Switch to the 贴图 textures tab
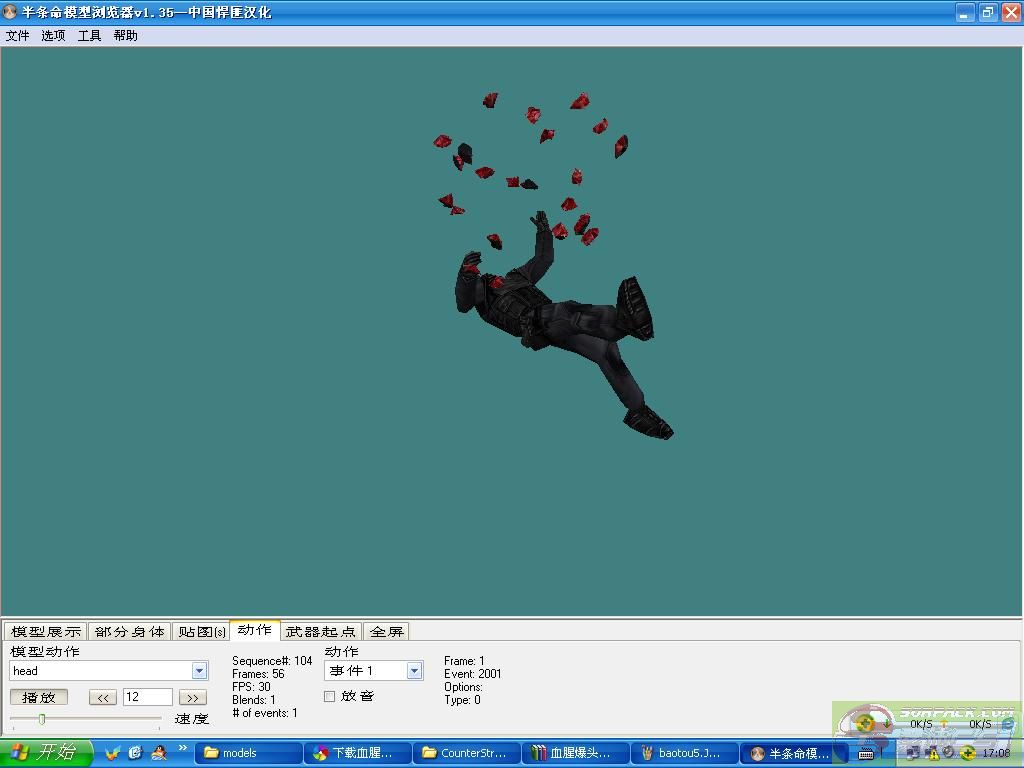This screenshot has height=768, width=1024. 201,632
